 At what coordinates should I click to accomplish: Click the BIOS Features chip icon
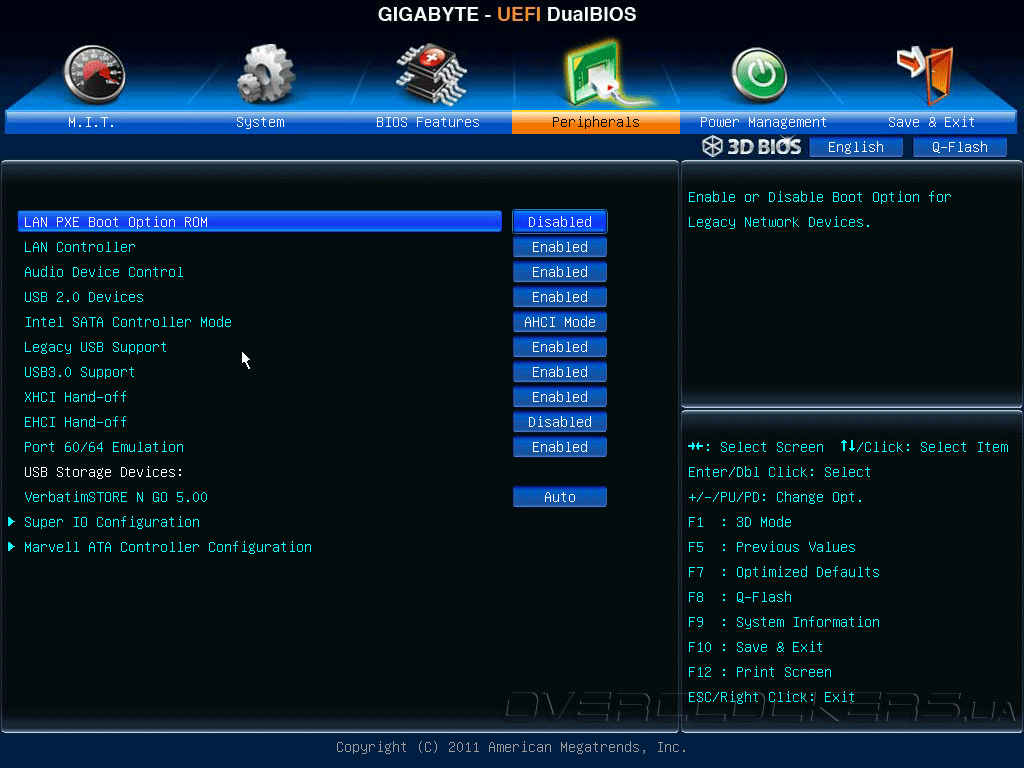coord(432,75)
